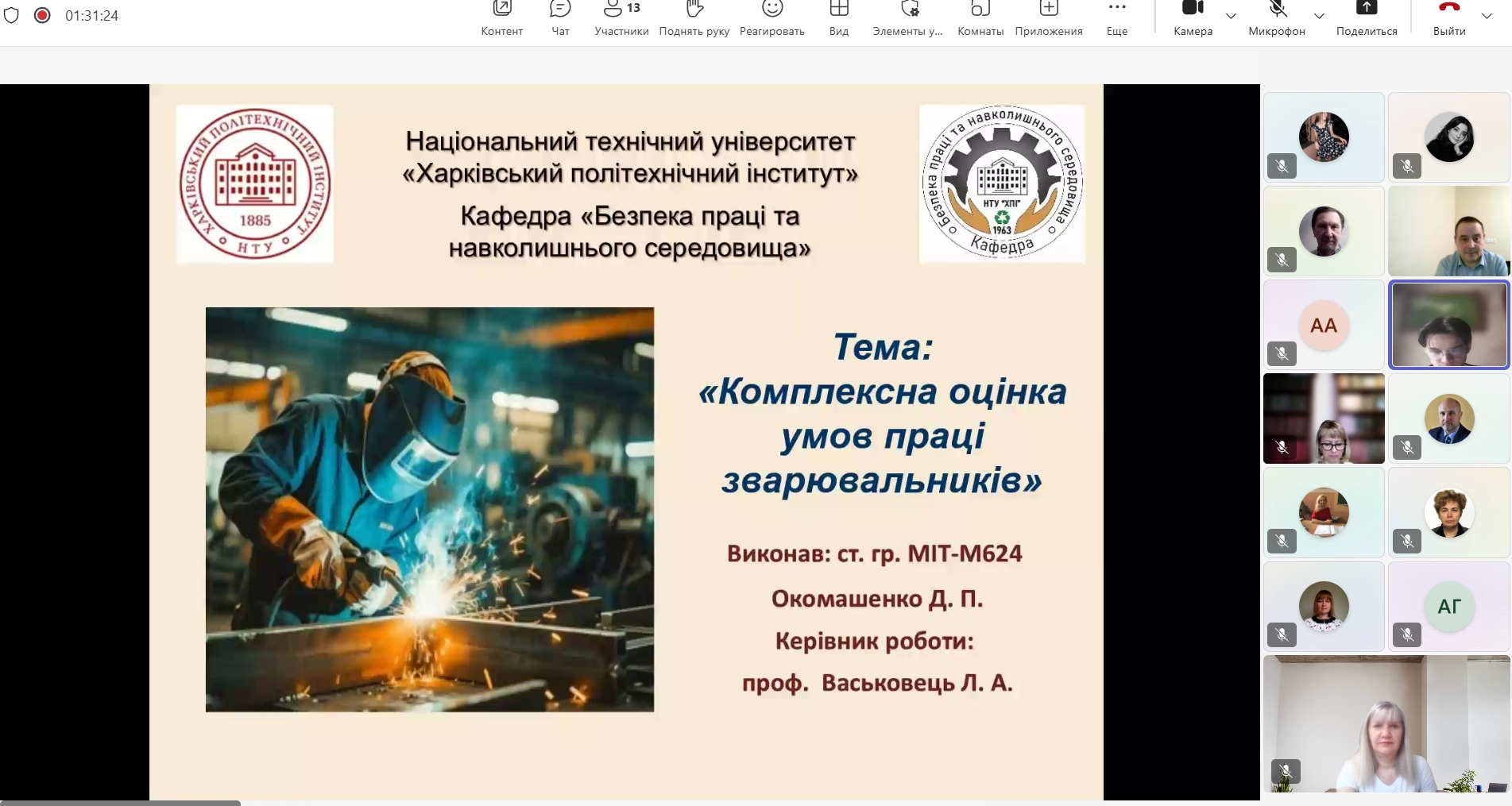1512x806 pixels.
Task: Select the video tile of man in blue shirt
Action: pos(1449,231)
